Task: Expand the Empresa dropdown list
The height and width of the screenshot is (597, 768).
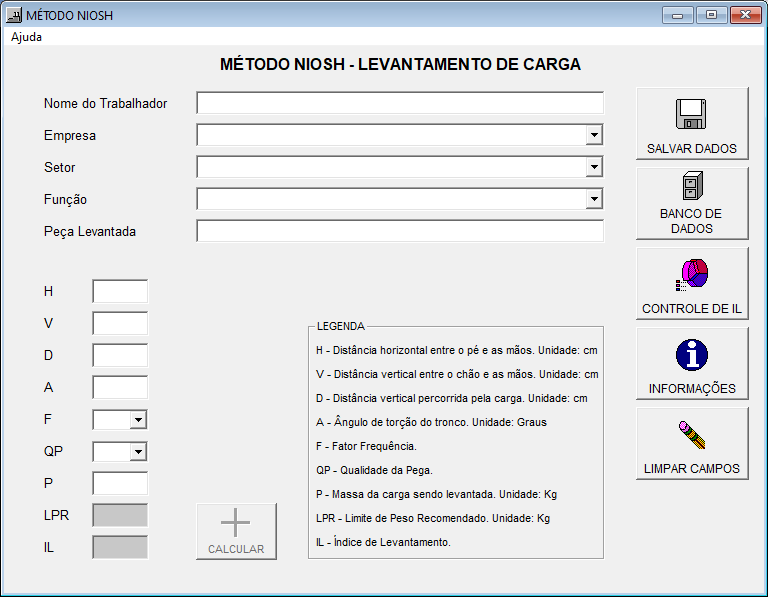Action: tap(594, 135)
